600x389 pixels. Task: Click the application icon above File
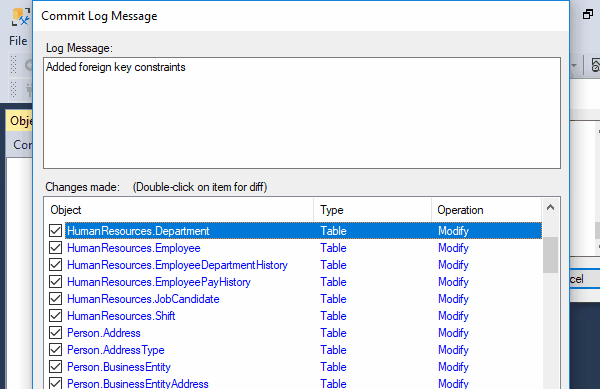[21, 17]
